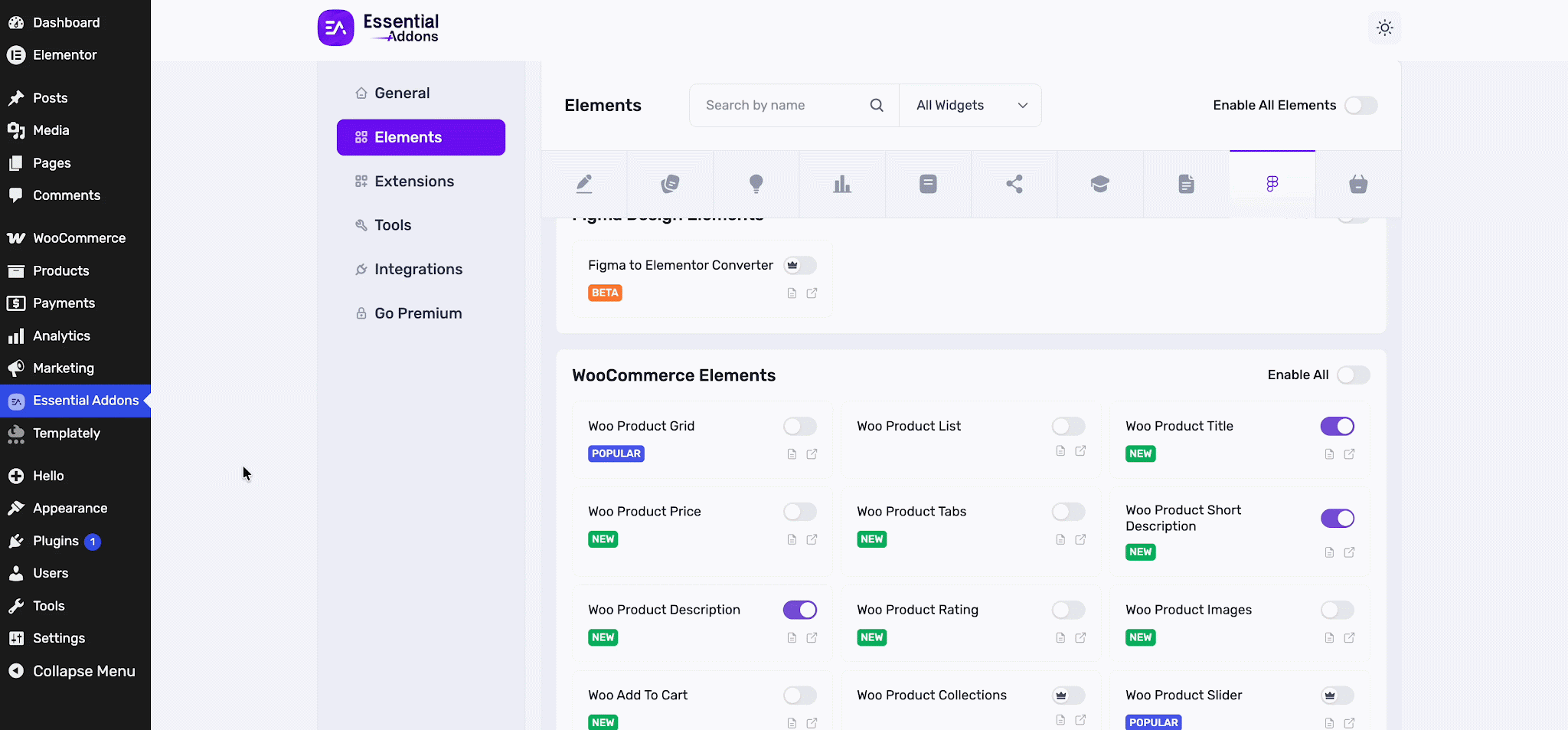Open the Tools tab in Essential Addons
The width and height of the screenshot is (1568, 730).
(x=421, y=225)
